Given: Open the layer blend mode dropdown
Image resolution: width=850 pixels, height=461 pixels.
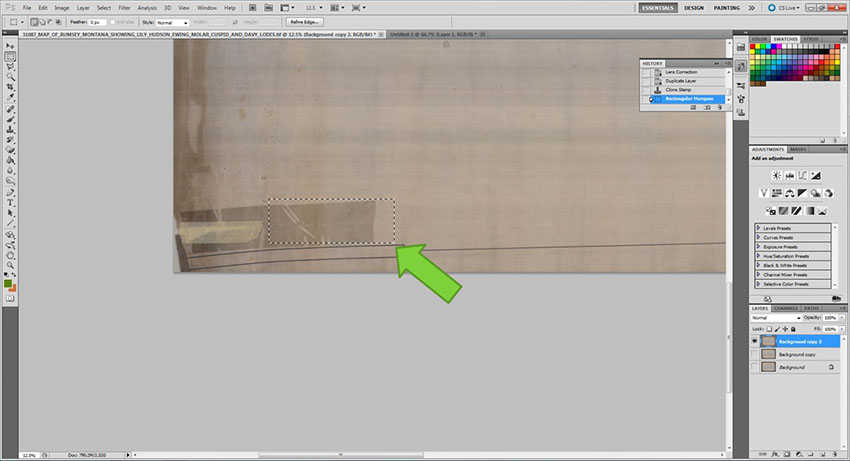Looking at the screenshot, I should click(773, 317).
